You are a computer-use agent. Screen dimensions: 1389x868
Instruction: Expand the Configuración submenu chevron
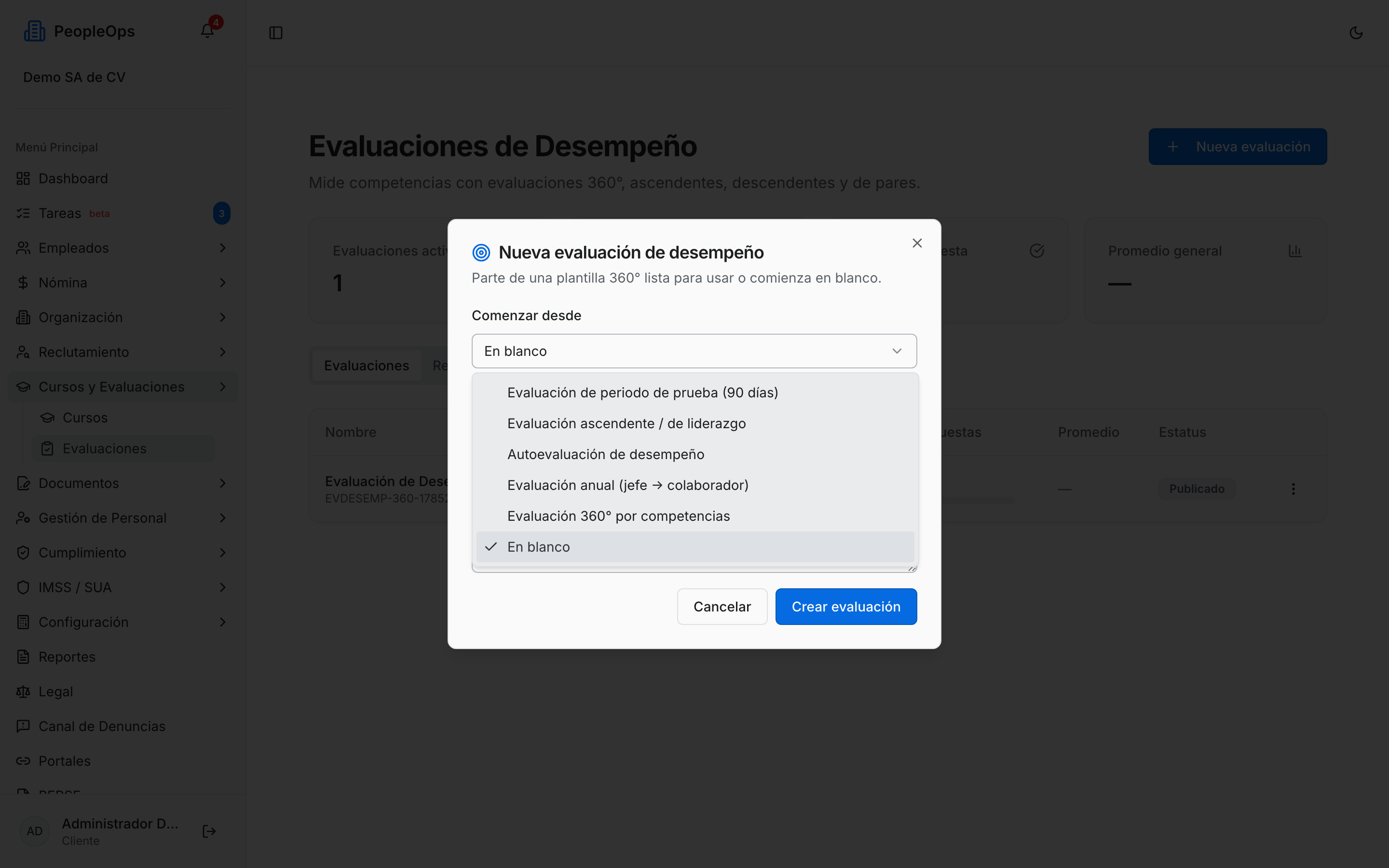tap(223, 622)
